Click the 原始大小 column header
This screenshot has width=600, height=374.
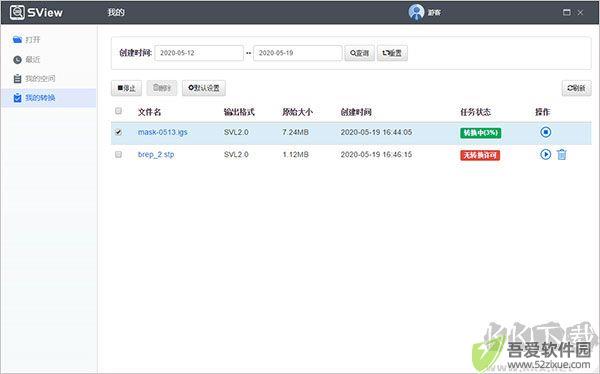point(297,112)
